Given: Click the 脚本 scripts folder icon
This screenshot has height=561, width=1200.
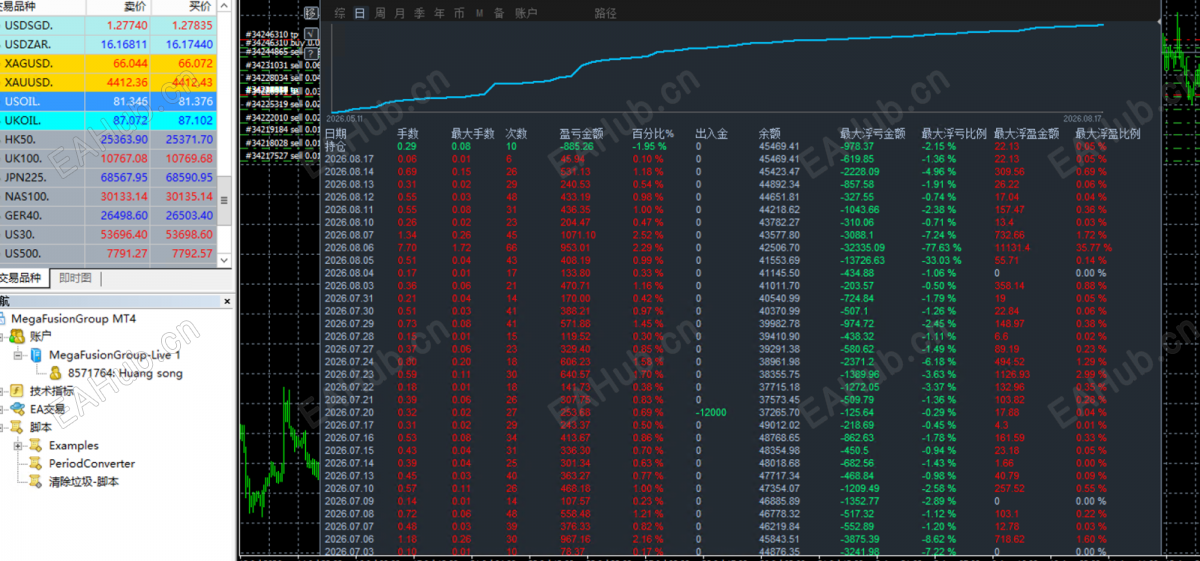Looking at the screenshot, I should [18, 427].
